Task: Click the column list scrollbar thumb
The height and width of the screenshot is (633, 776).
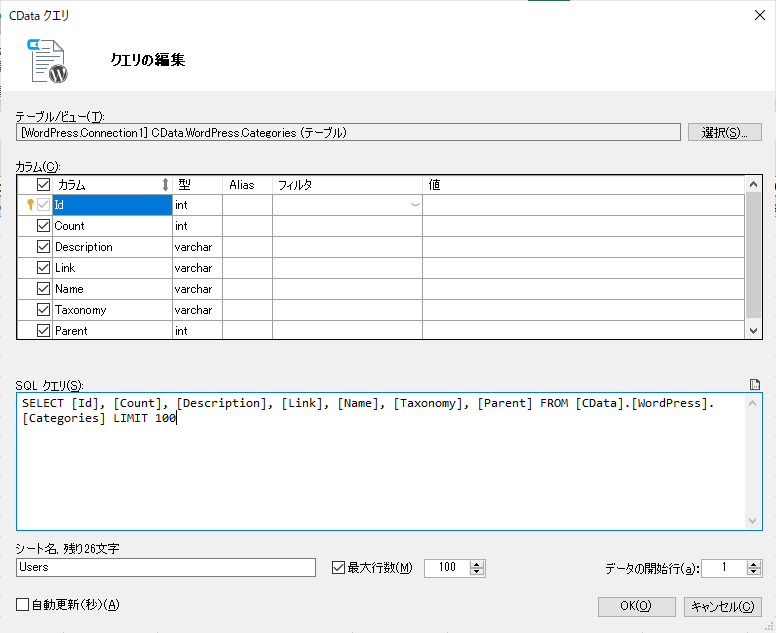Action: pos(753,255)
